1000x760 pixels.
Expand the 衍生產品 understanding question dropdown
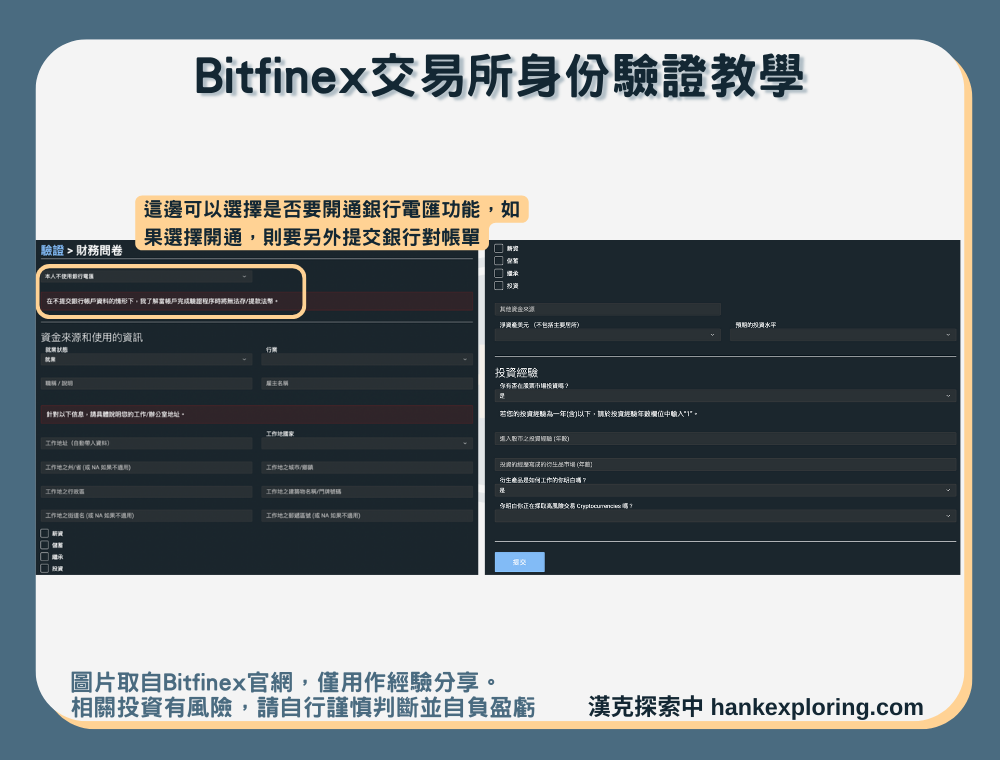[725, 490]
